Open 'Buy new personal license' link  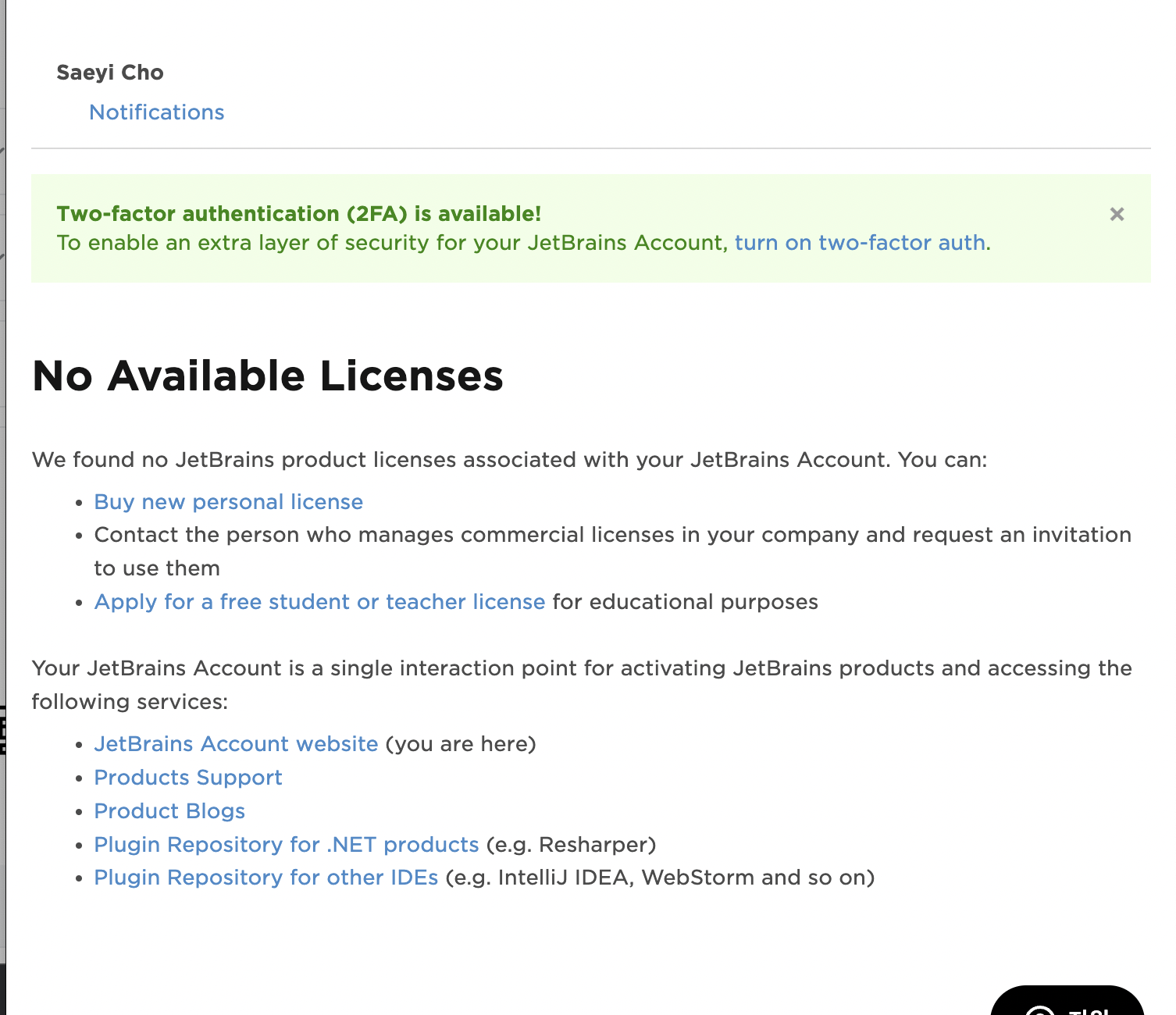pos(229,502)
